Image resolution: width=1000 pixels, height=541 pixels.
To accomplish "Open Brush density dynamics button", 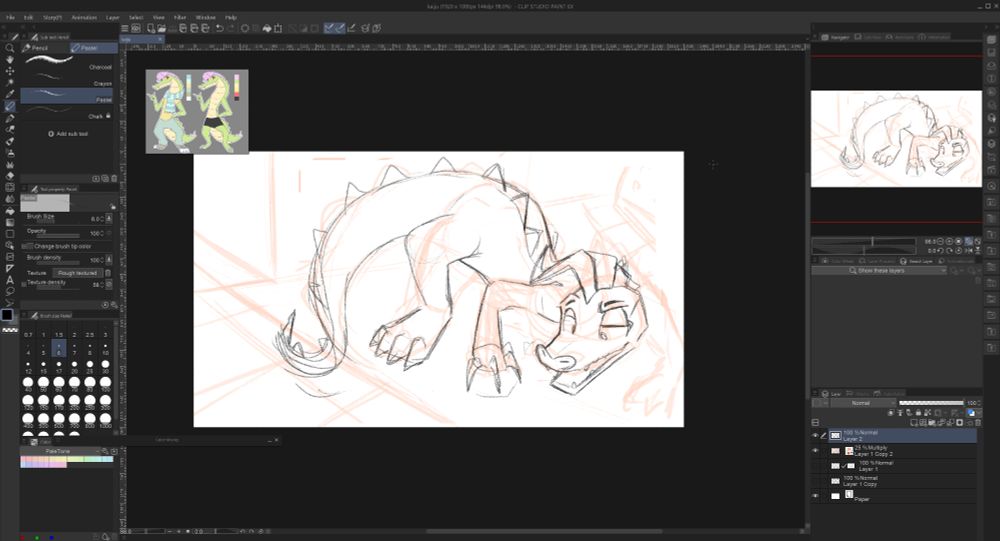I will point(109,260).
